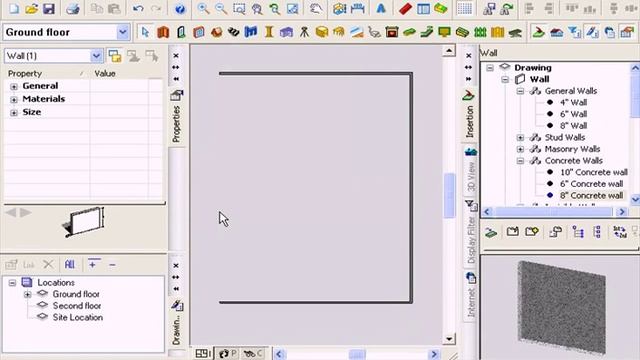Choose the arrow Select tool
640x360 pixels.
[145, 32]
